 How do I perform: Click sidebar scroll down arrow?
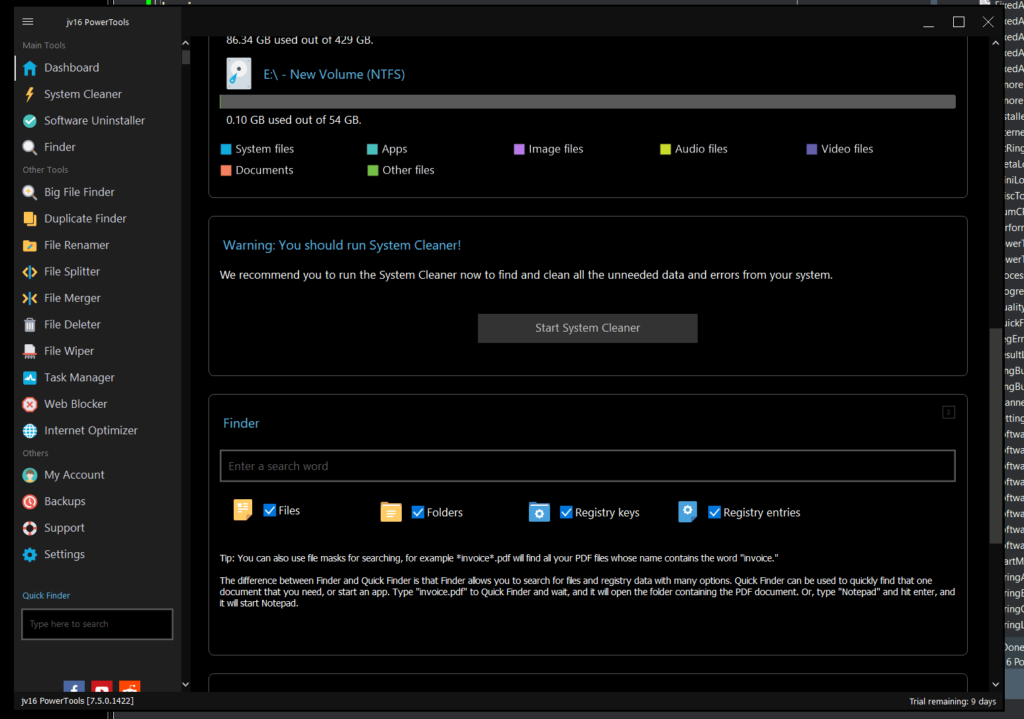[x=185, y=684]
